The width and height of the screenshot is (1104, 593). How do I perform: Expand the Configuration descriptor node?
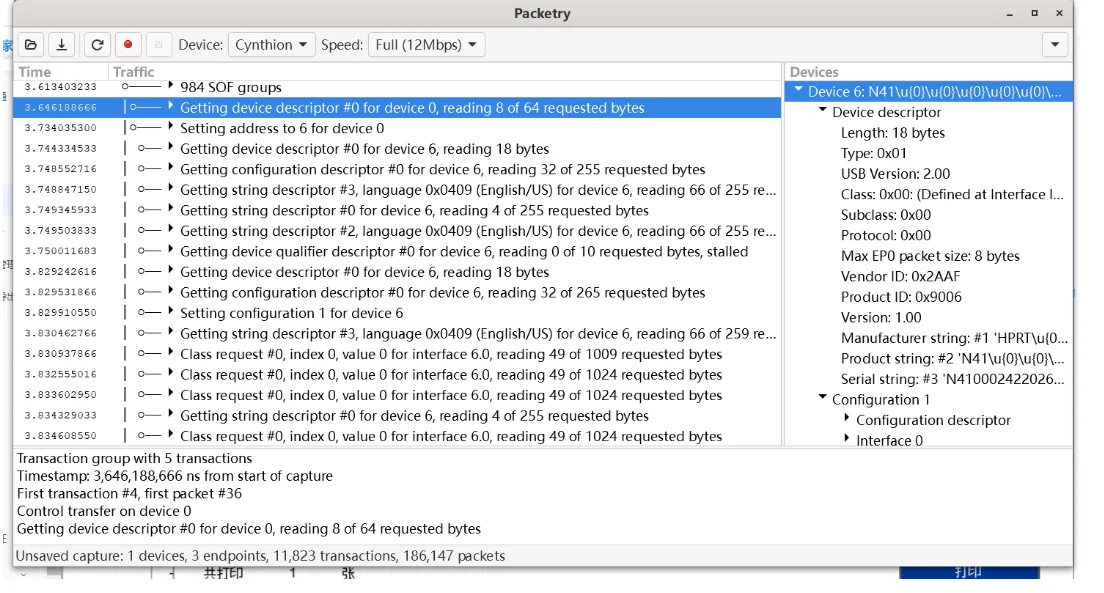click(847, 418)
